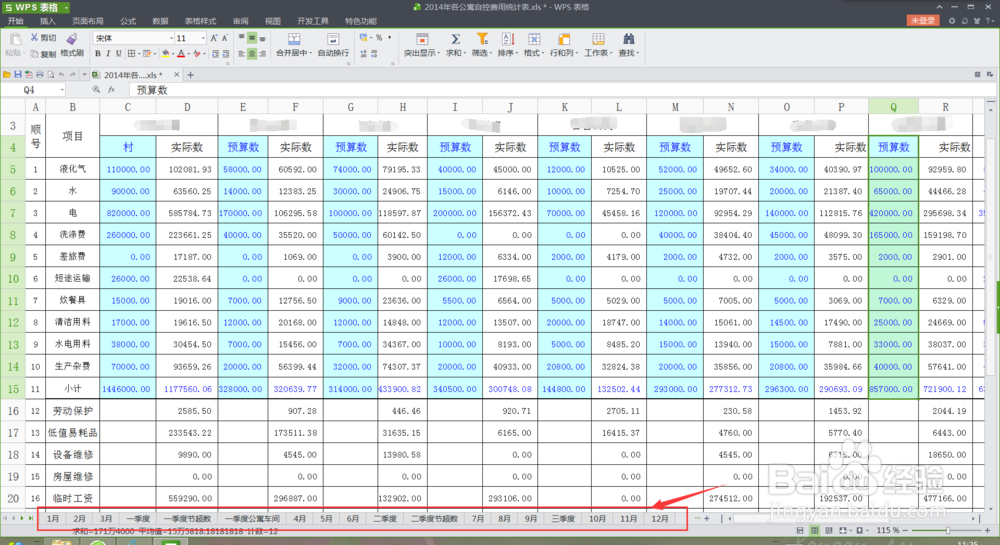The width and height of the screenshot is (1000, 545).
Task: Click the Find (查找) binoculars icon
Action: (x=628, y=40)
